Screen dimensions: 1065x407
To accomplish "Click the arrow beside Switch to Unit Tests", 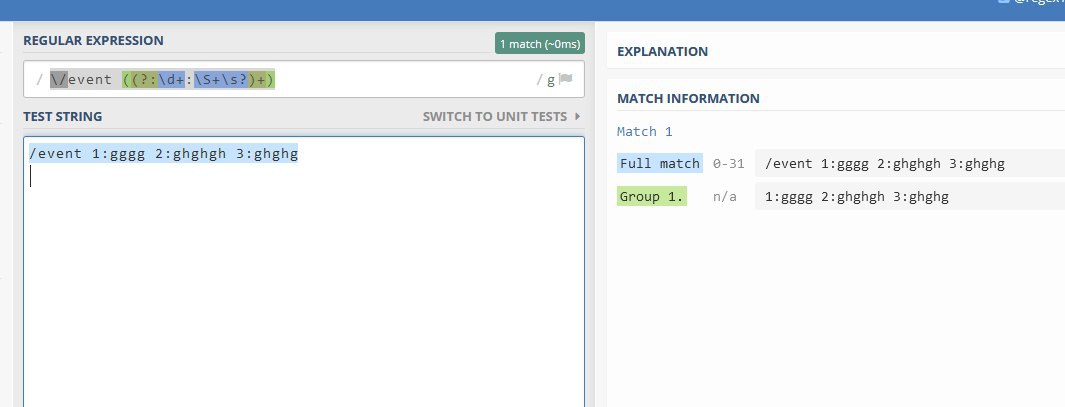I will click(x=577, y=117).
